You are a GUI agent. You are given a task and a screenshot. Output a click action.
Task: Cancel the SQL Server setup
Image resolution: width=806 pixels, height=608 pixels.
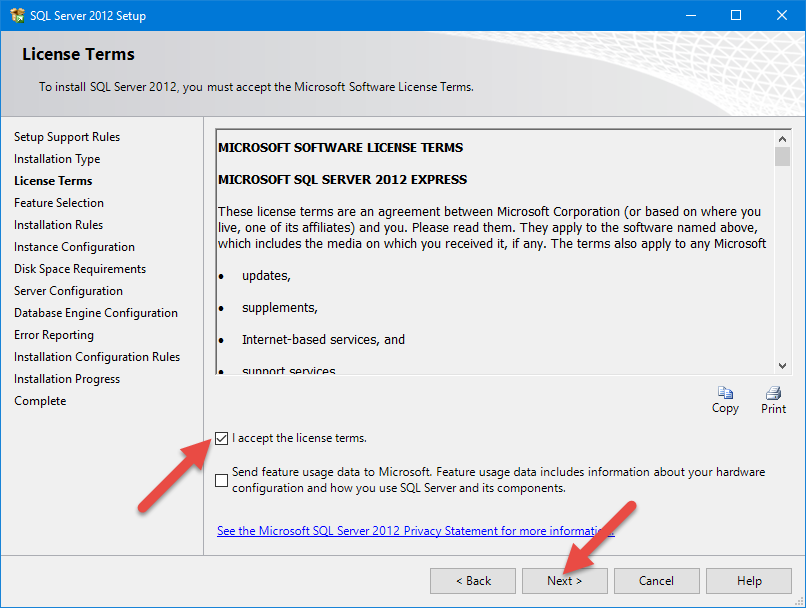click(x=656, y=581)
